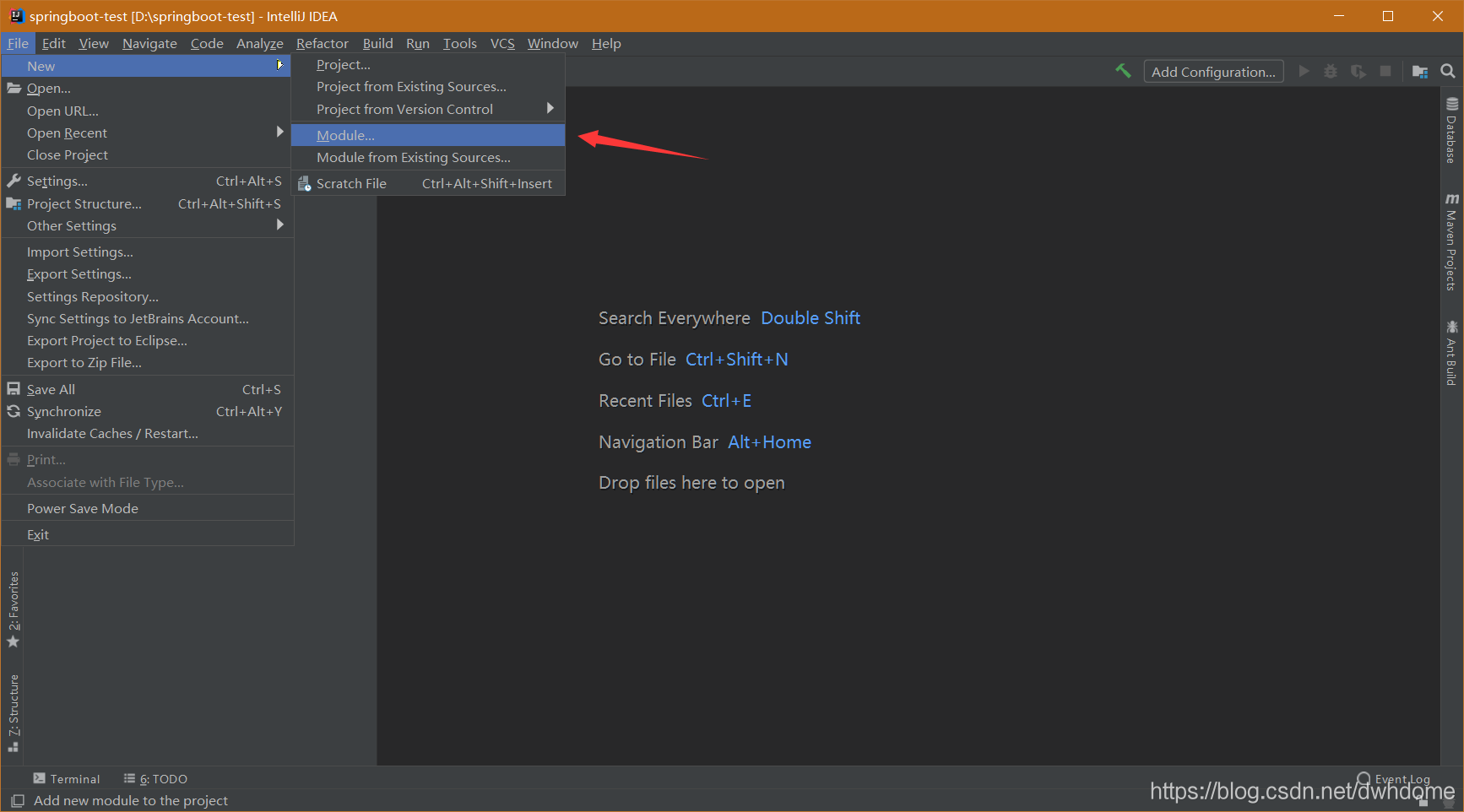Open the Build menu
The width and height of the screenshot is (1464, 812).
(x=378, y=43)
